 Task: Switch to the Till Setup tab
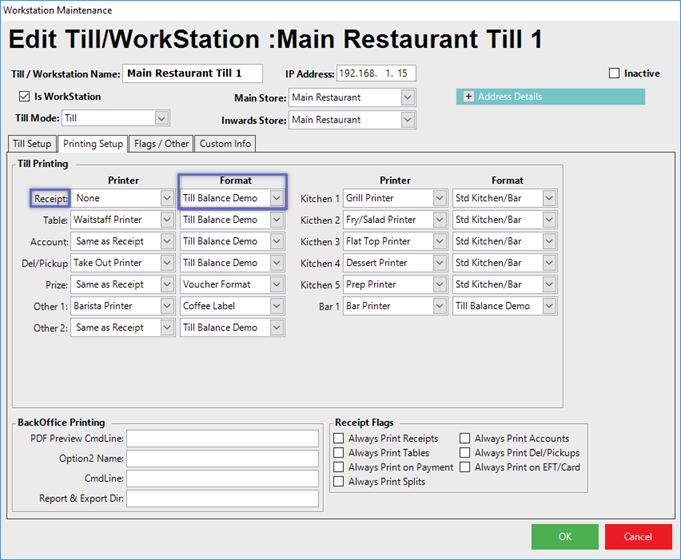click(32, 144)
